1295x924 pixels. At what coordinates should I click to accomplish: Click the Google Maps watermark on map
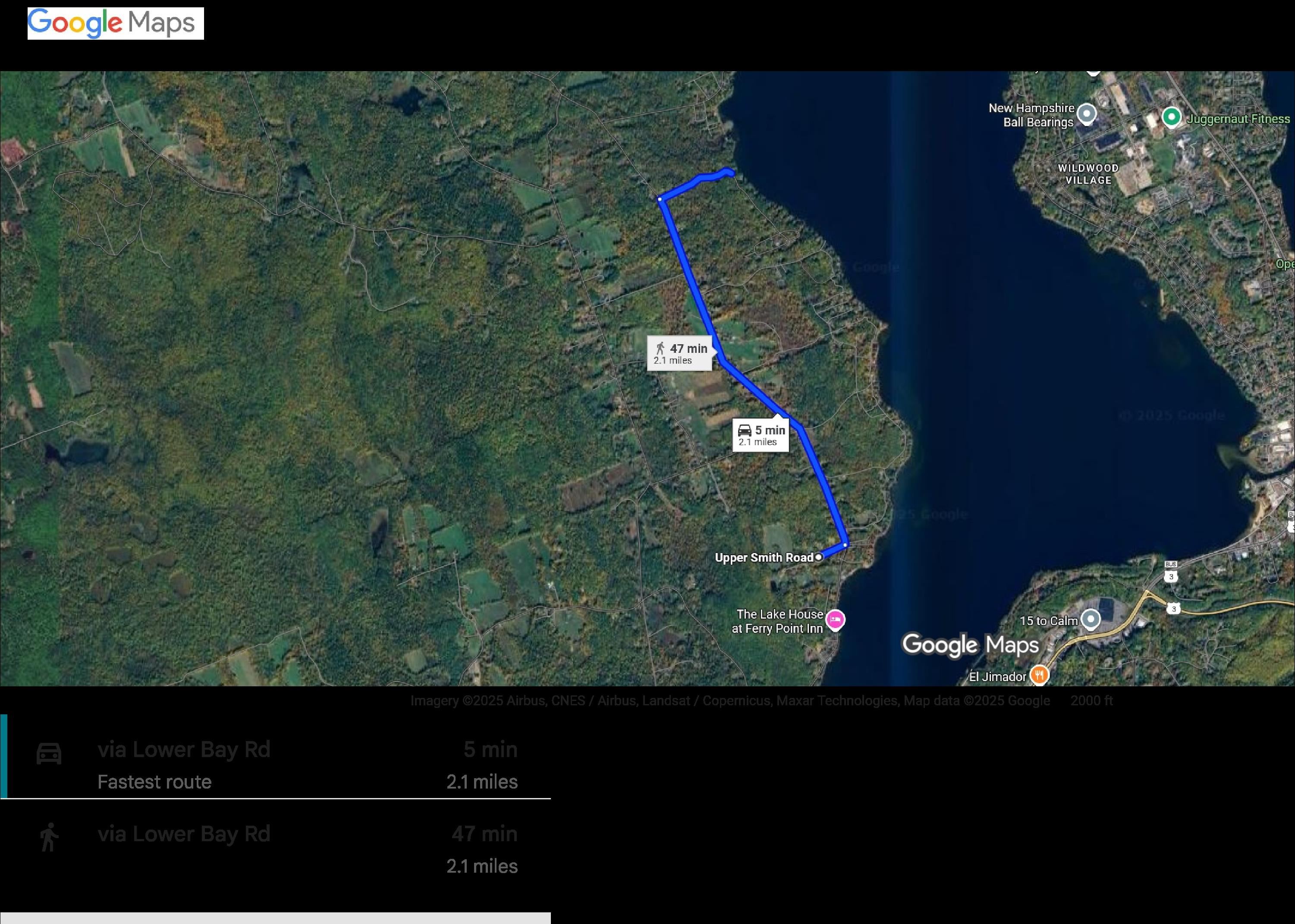970,646
